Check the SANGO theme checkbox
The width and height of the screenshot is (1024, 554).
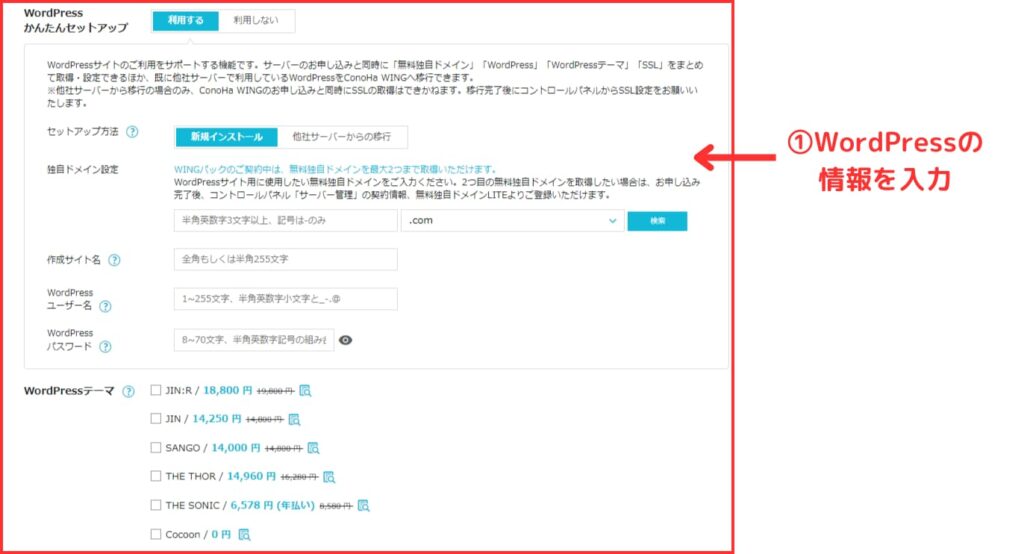[155, 448]
